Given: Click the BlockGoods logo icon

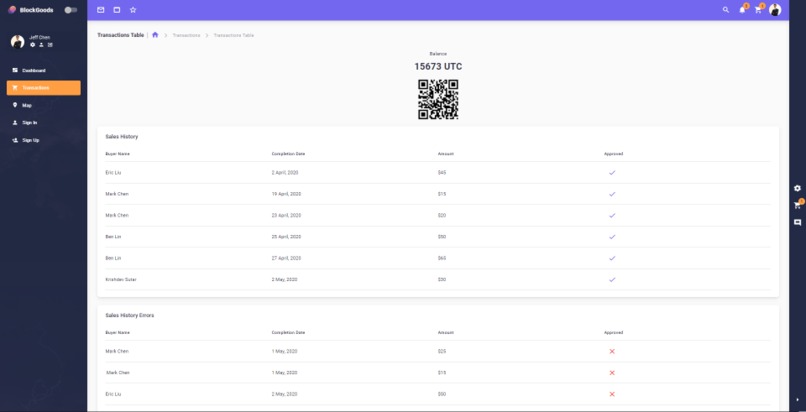Looking at the screenshot, I should click(x=12, y=10).
